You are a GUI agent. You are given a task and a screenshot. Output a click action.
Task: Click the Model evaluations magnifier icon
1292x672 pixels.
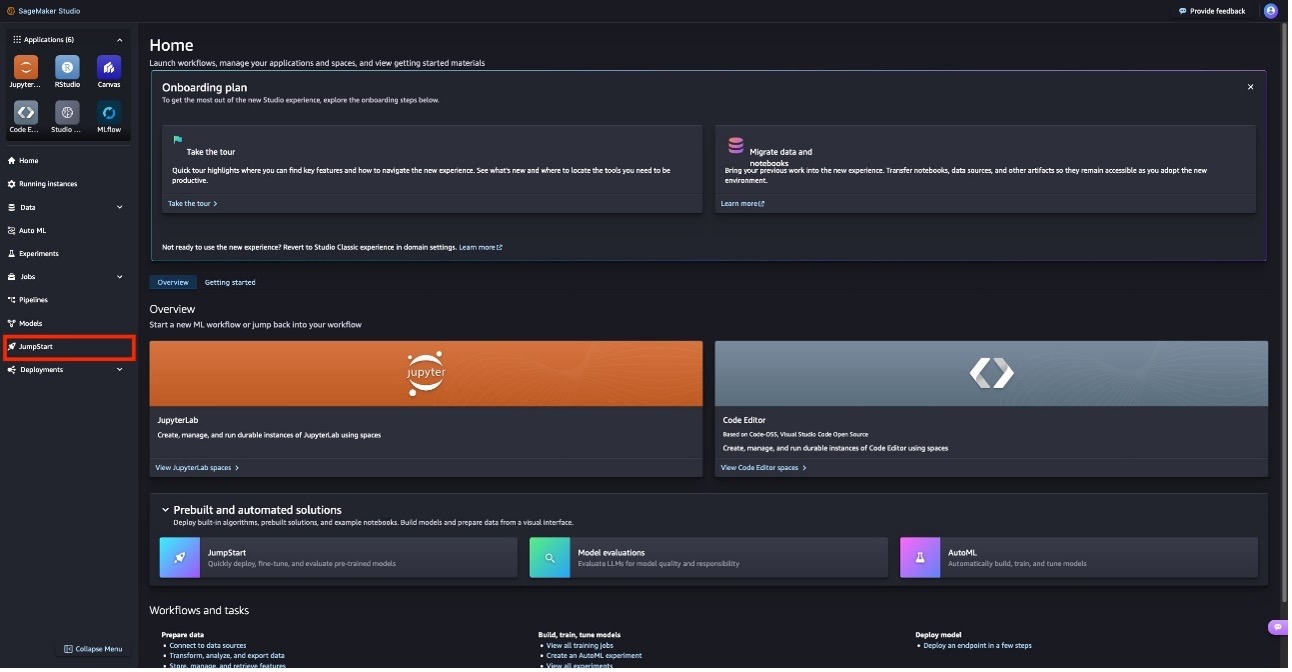click(x=549, y=558)
